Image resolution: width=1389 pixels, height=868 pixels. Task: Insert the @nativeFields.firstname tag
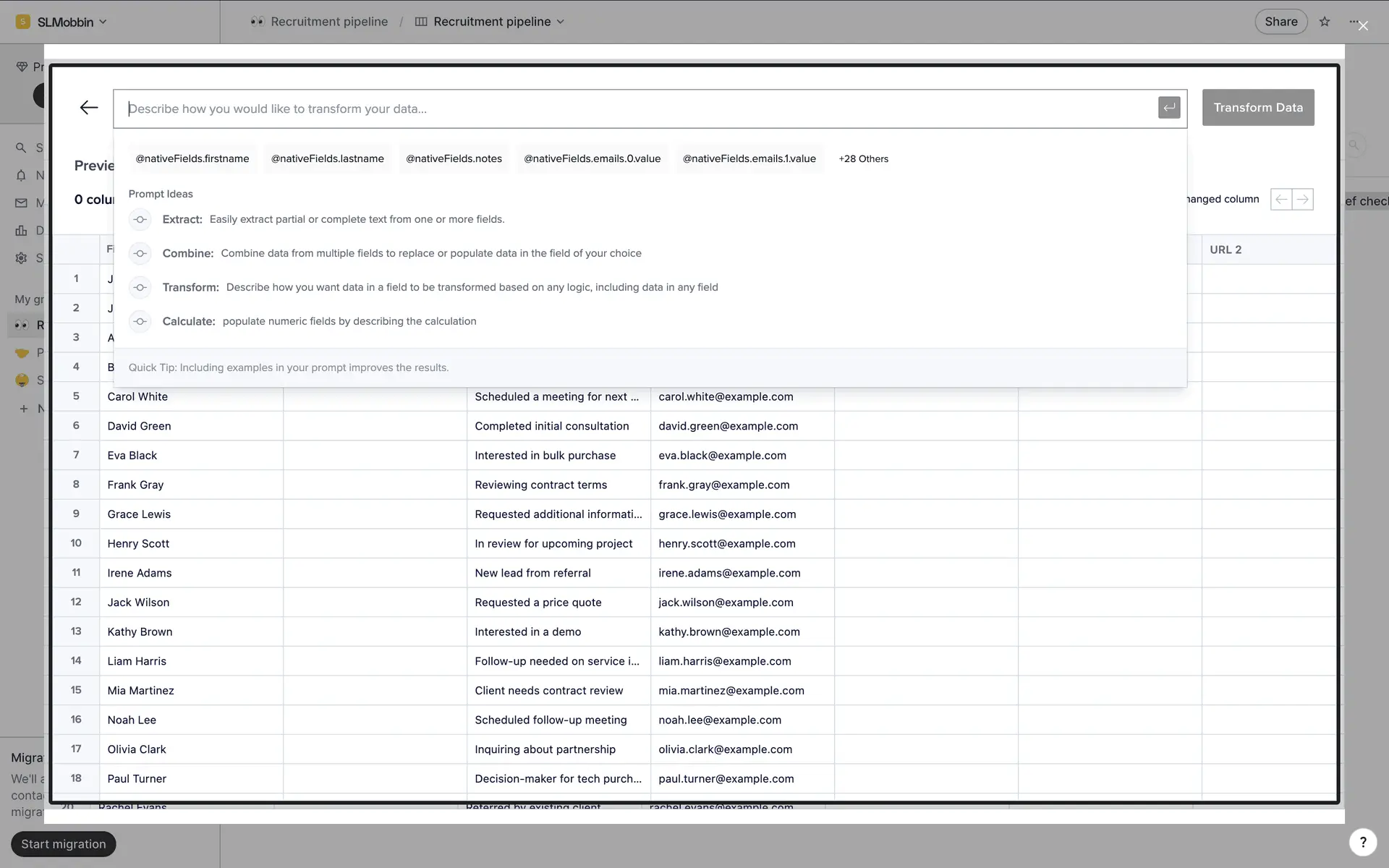pyautogui.click(x=192, y=159)
